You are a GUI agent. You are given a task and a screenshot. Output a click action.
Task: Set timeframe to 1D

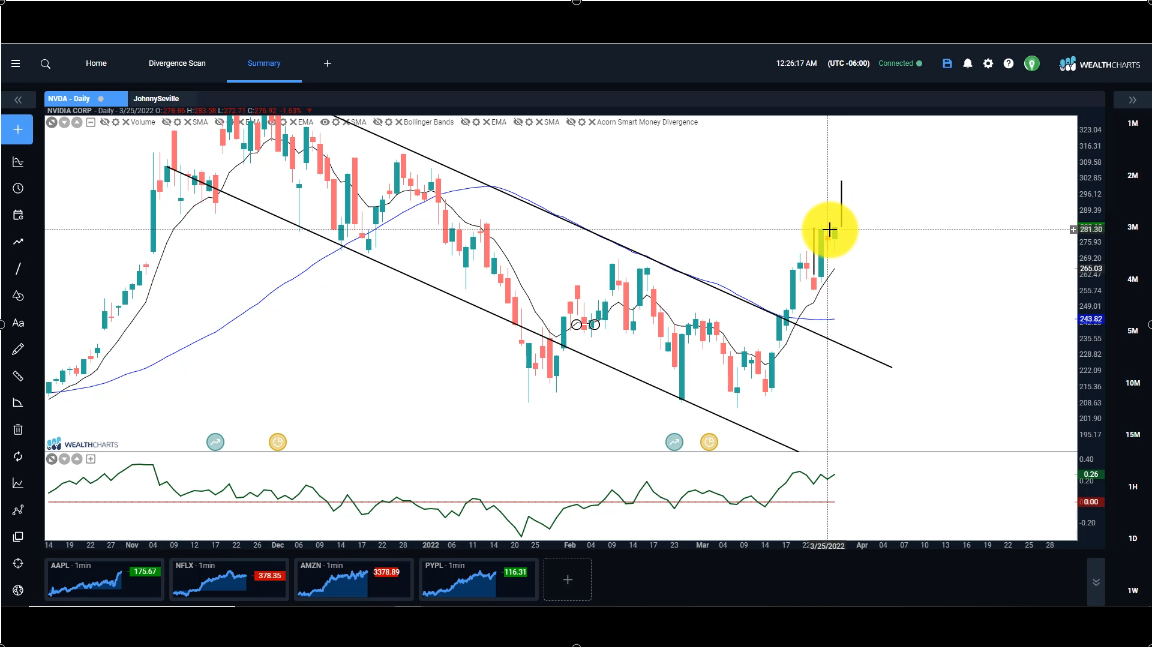1132,538
